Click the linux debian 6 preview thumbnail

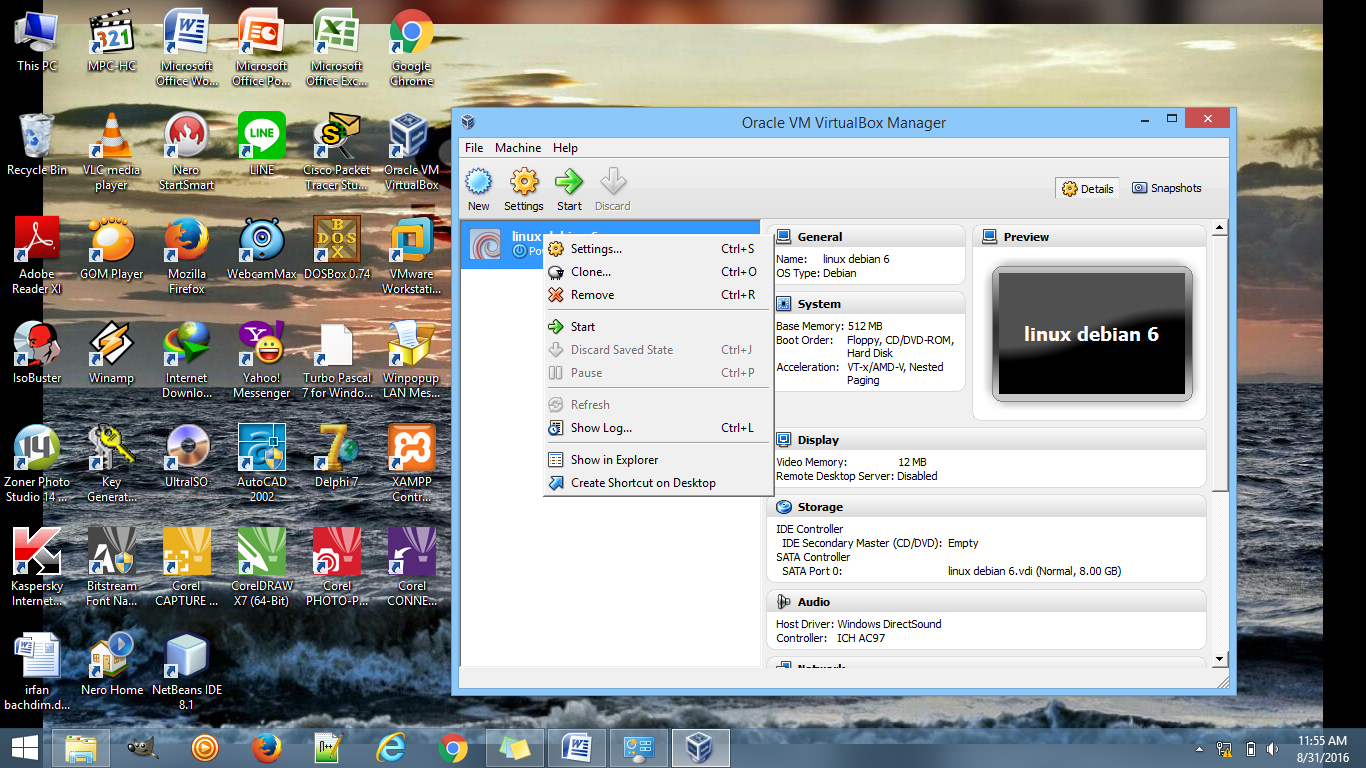click(x=1091, y=334)
